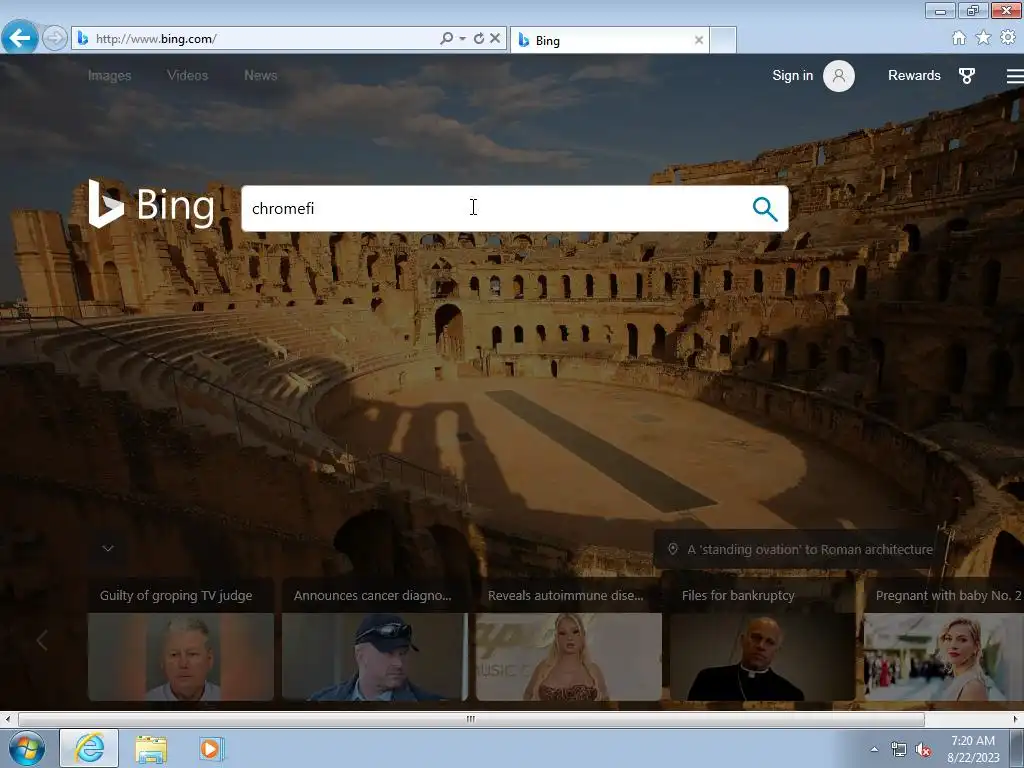The image size is (1024, 768).
Task: Open a new blank tab
Action: coord(723,40)
